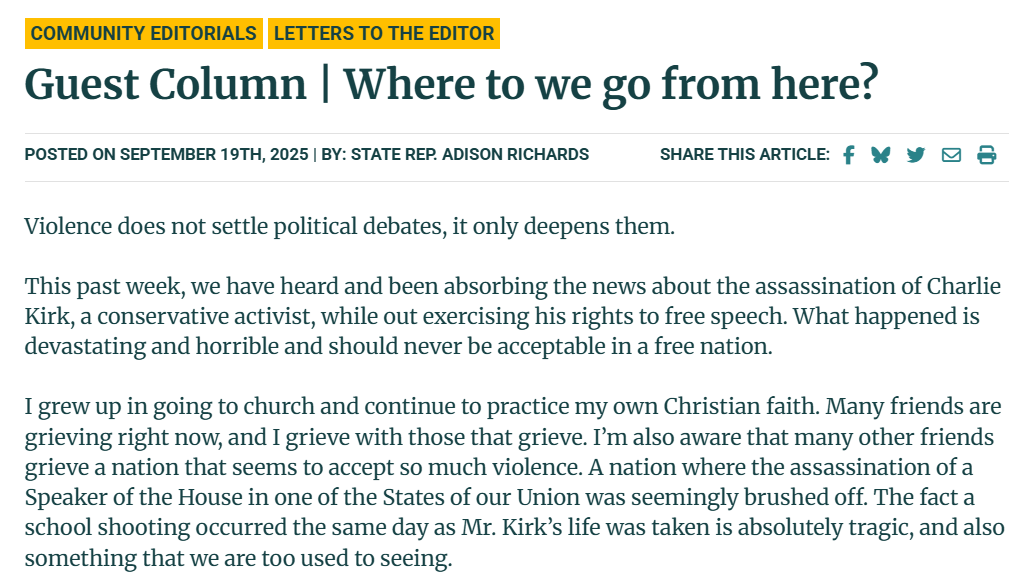Open the Letters to the Editor tag
The width and height of the screenshot is (1014, 578).
(384, 33)
